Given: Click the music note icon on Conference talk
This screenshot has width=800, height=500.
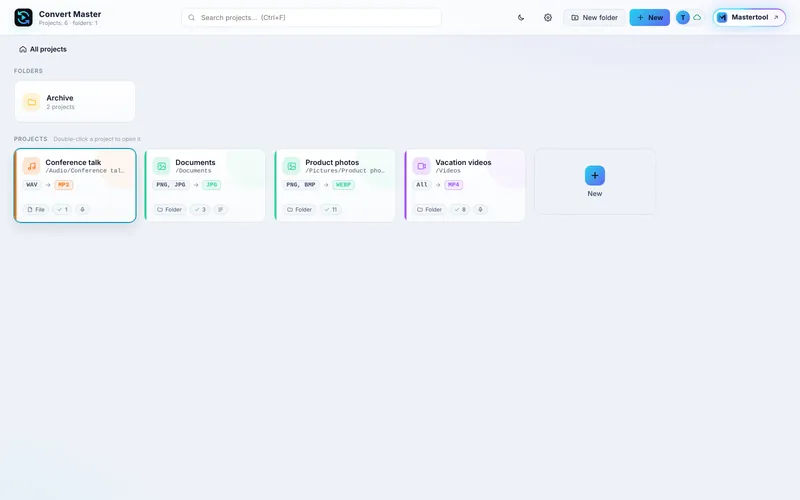Looking at the screenshot, I should (32, 166).
